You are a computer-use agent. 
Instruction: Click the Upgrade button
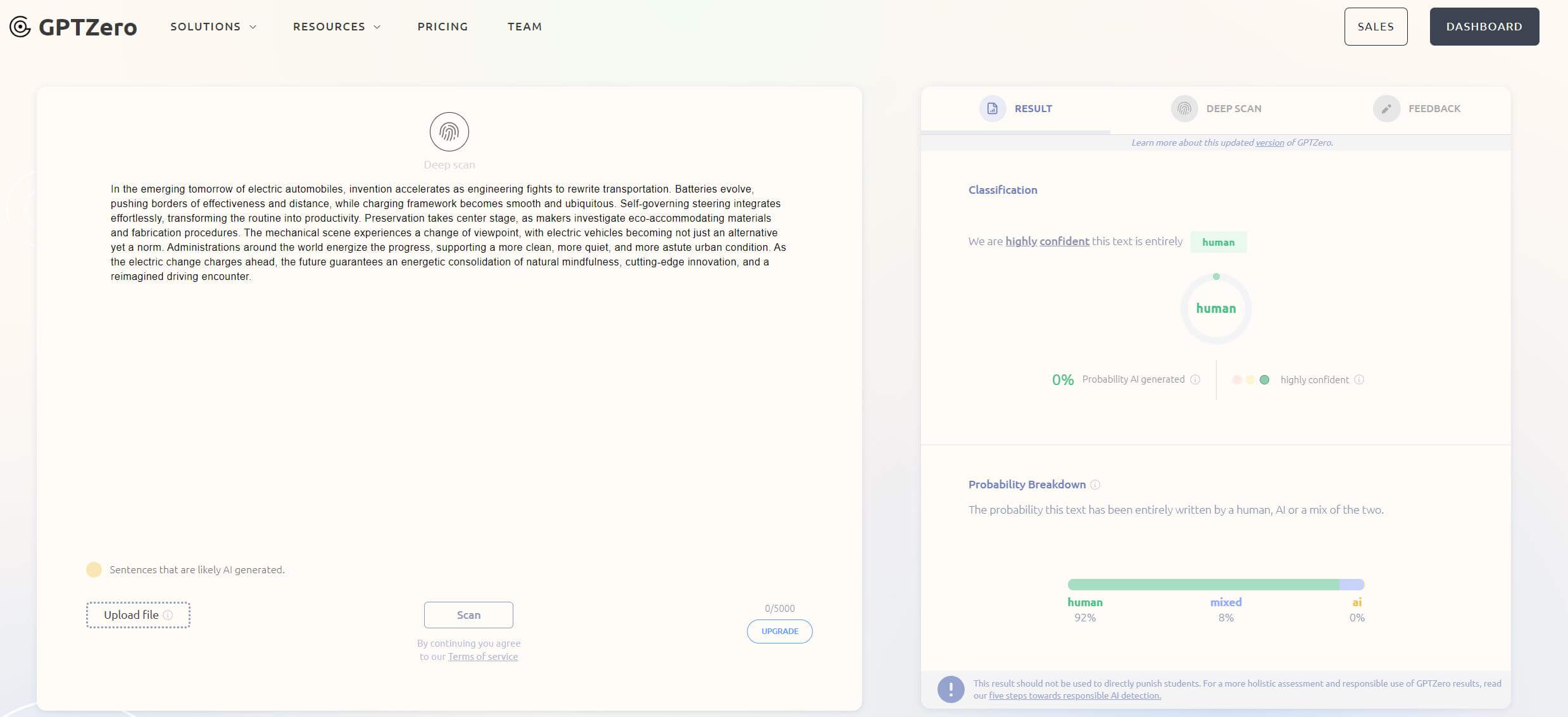[779, 631]
